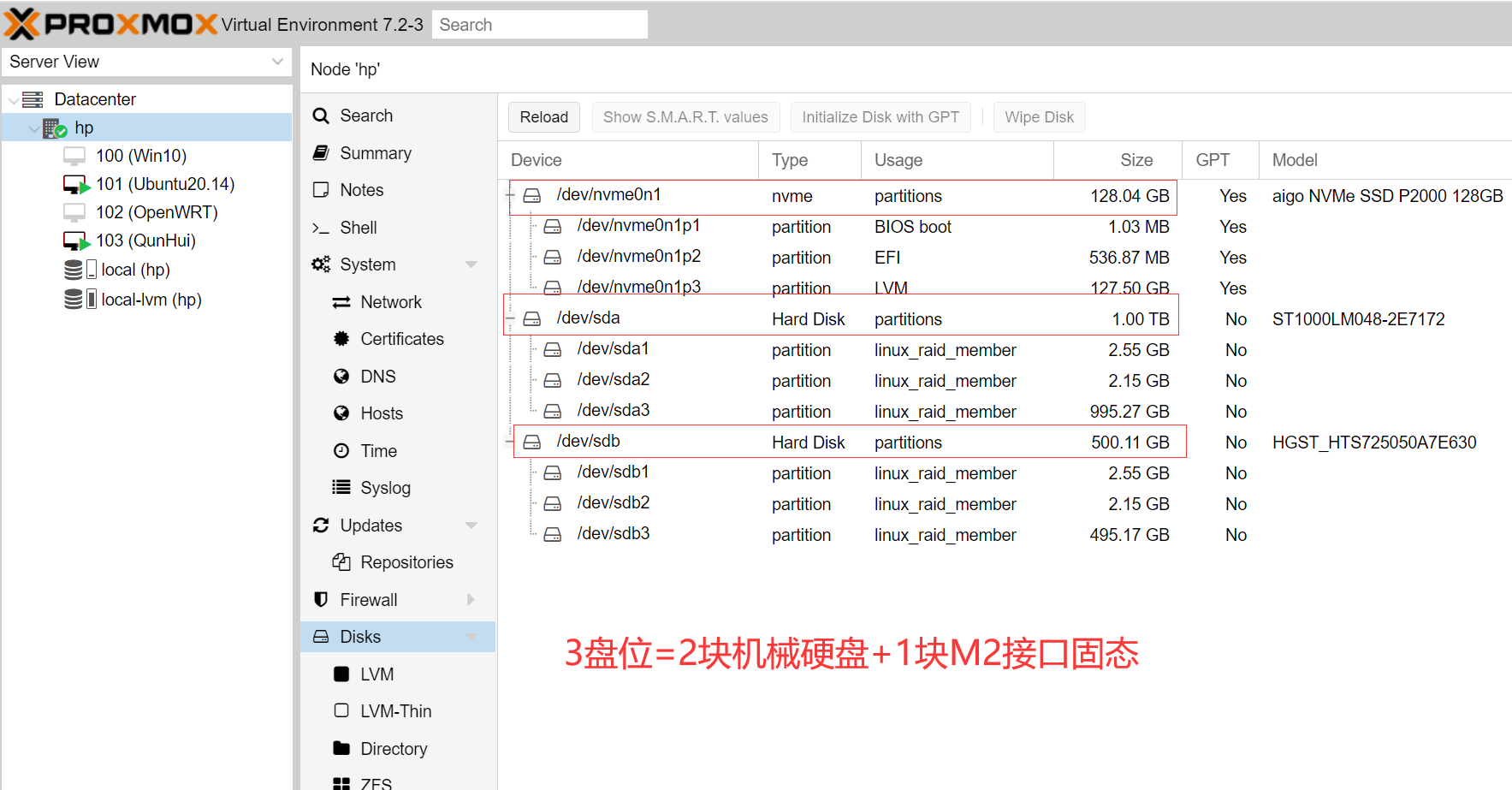The image size is (1512, 790).
Task: Click the Shell terminal icon in the node menu
Action: pyautogui.click(x=321, y=228)
